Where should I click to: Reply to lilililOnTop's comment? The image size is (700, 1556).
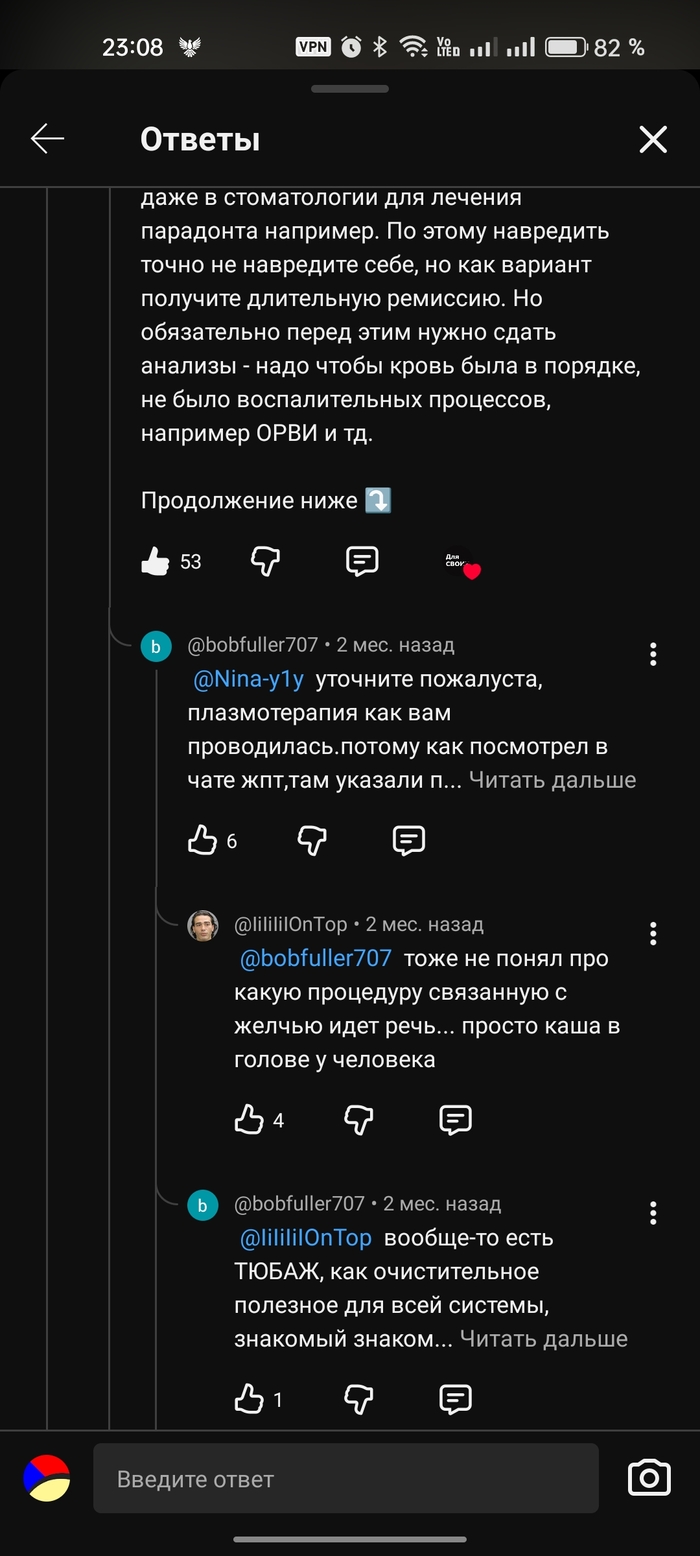(x=456, y=1120)
